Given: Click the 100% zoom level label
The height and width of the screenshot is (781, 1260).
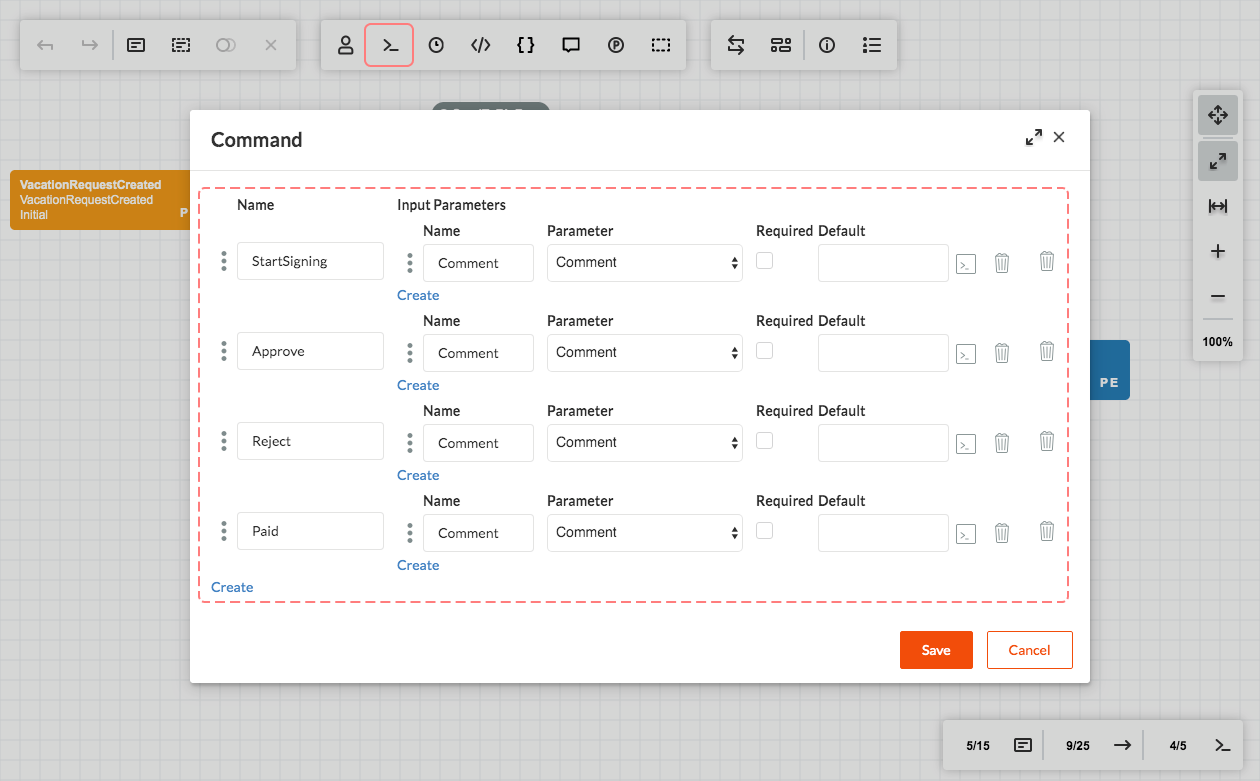Looking at the screenshot, I should tap(1218, 342).
